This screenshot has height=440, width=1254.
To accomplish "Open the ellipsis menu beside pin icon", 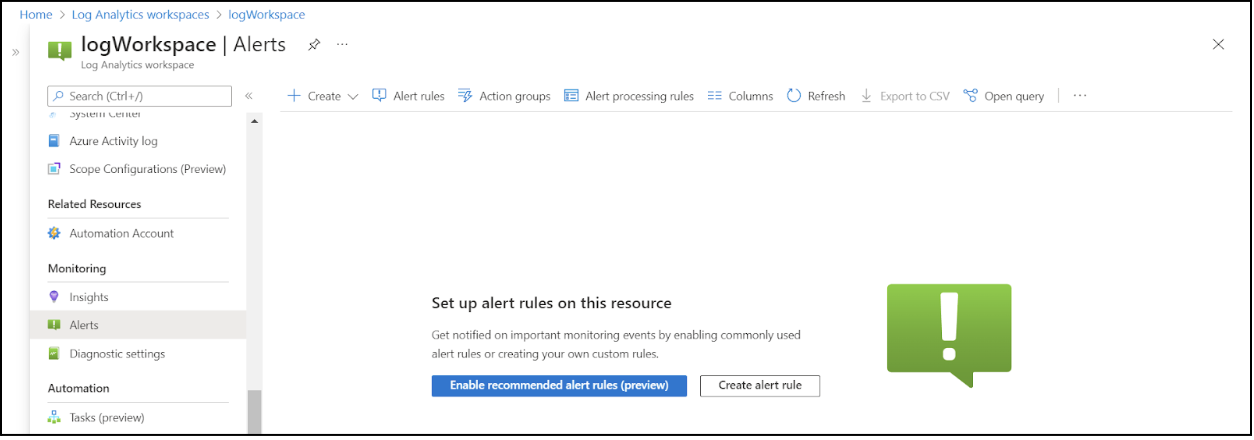I will (343, 45).
